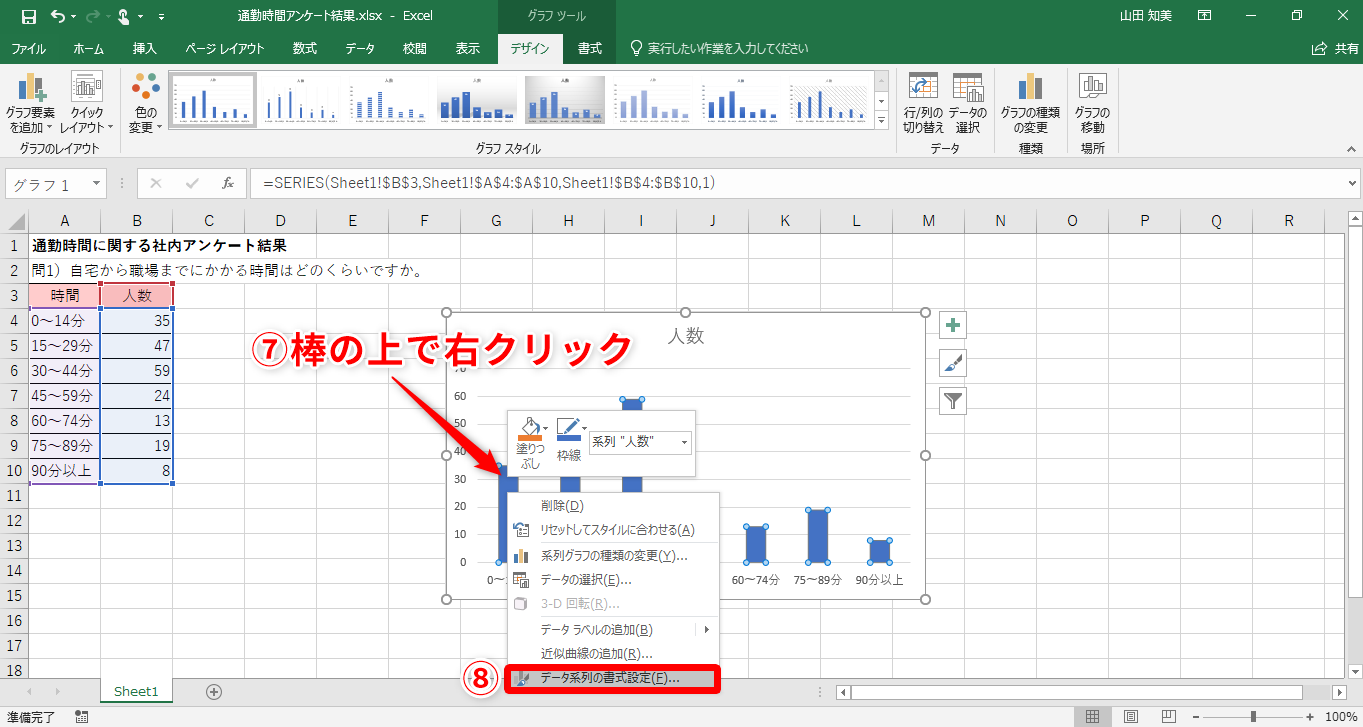Screen dimensions: 1363x727
Task: Select header cell 人数 in B3
Action: click(x=137, y=296)
